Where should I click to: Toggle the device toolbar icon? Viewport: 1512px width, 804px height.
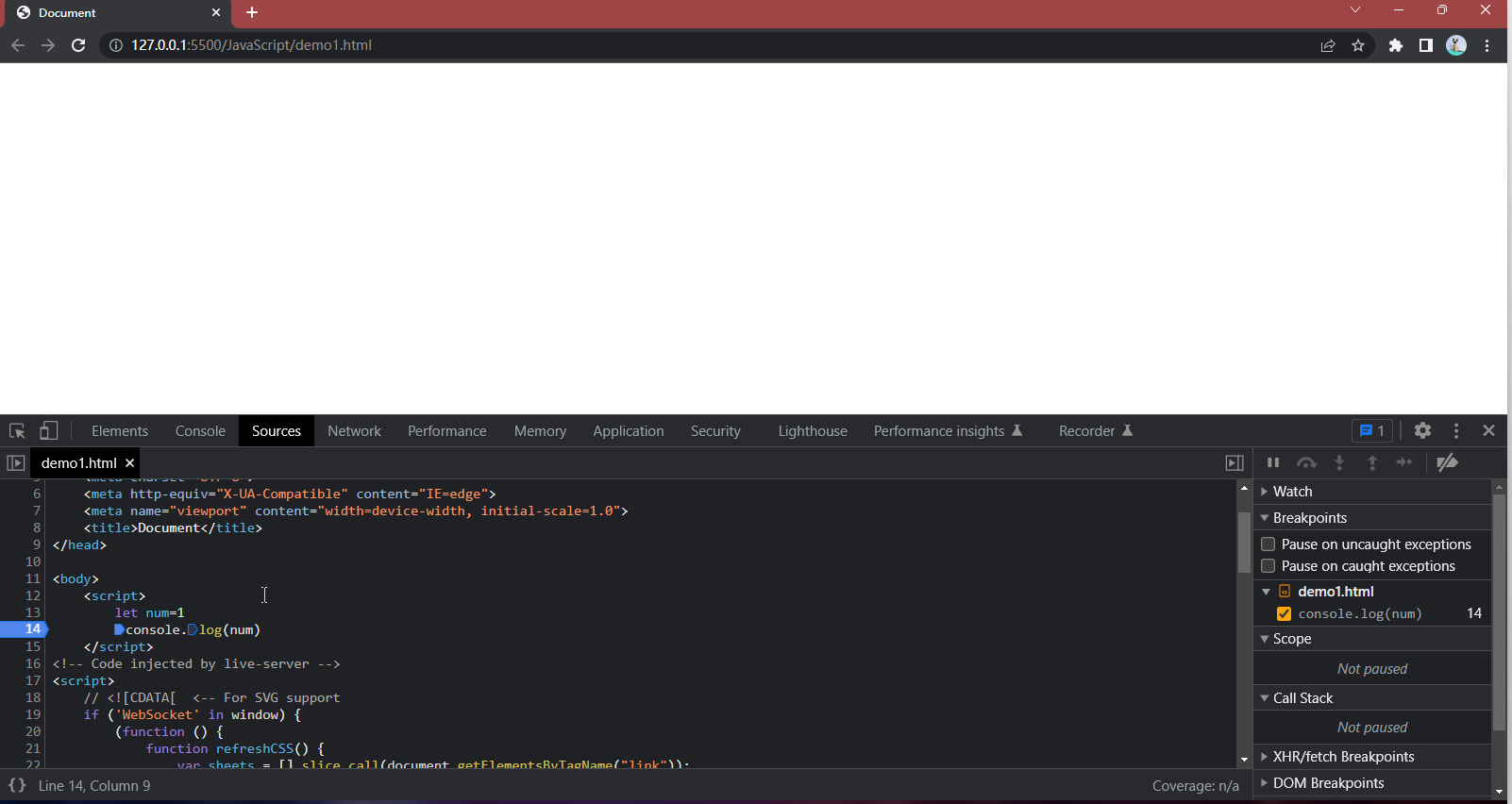[48, 431]
